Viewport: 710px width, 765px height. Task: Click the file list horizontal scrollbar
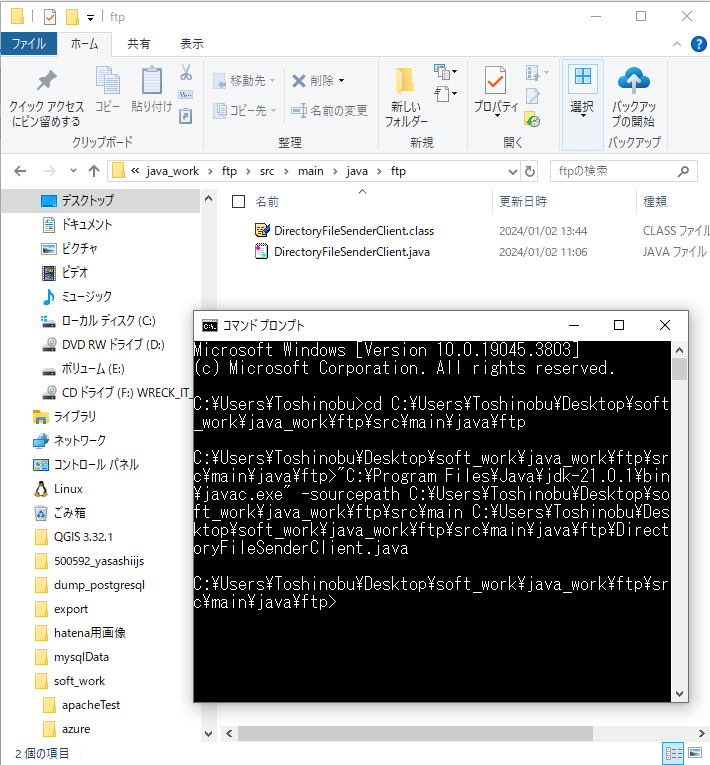(x=415, y=733)
